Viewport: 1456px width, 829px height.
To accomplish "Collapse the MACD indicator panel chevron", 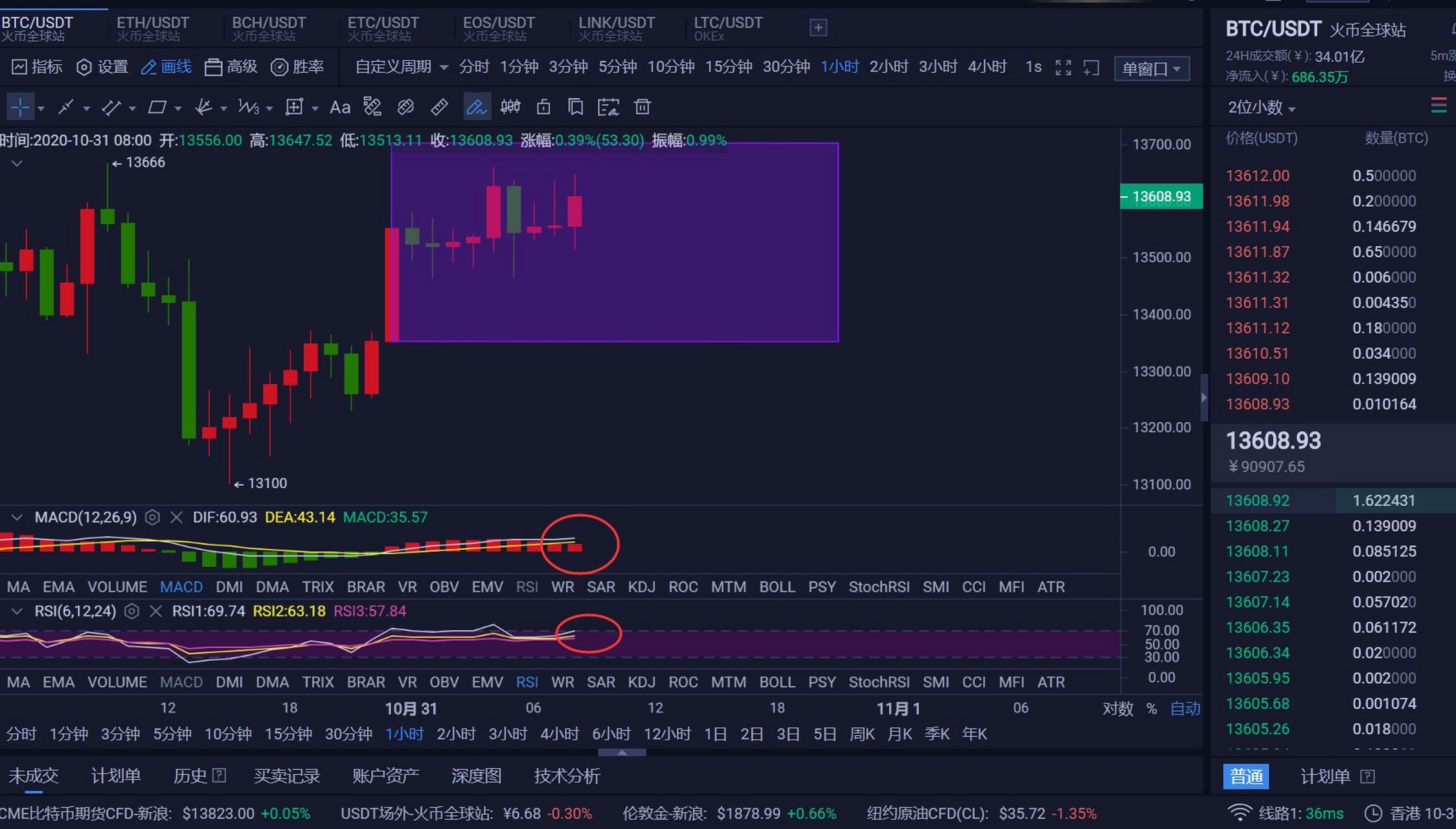I will (x=17, y=517).
